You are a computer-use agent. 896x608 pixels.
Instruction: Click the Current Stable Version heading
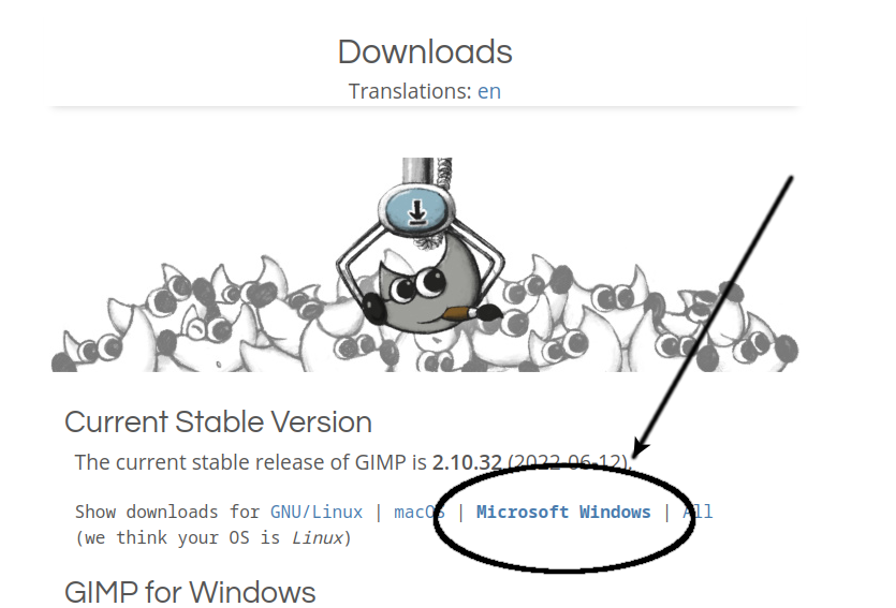pyautogui.click(x=218, y=422)
